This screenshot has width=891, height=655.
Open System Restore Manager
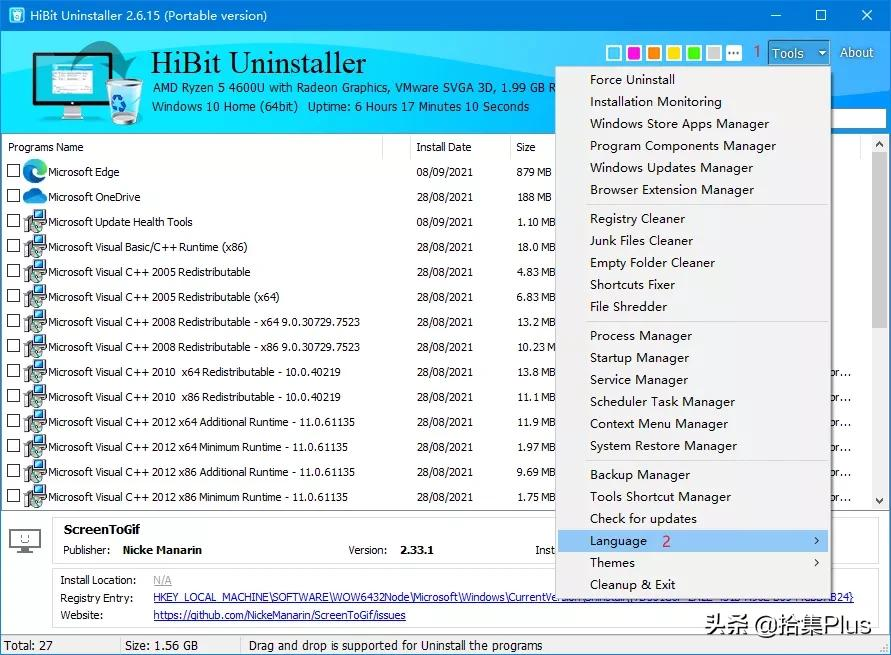coord(693,446)
